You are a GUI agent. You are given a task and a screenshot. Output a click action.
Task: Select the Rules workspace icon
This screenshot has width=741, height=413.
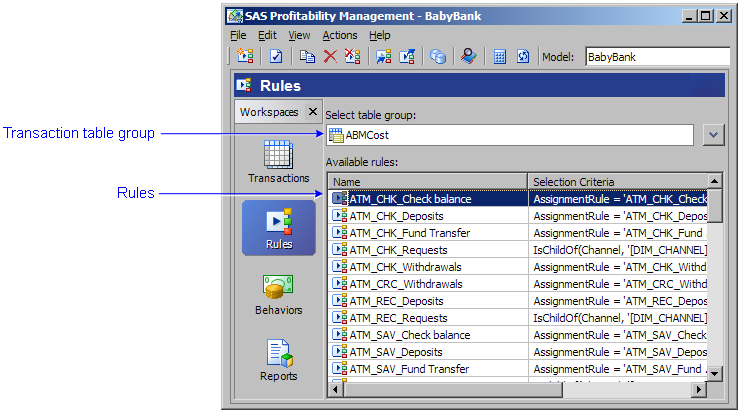pos(278,227)
